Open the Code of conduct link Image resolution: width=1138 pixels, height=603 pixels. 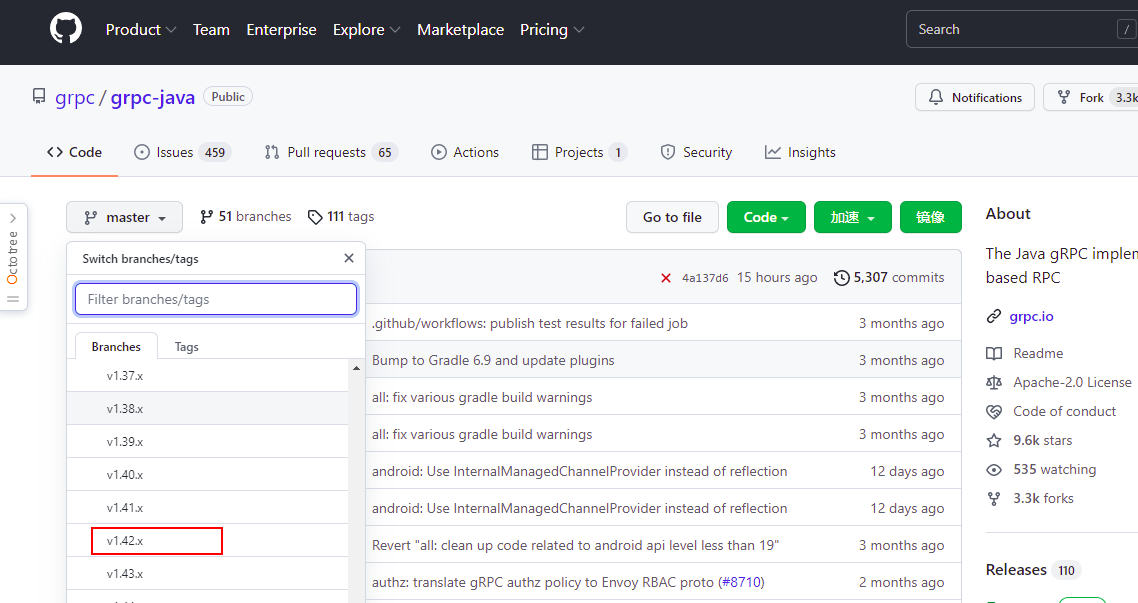click(x=1065, y=411)
